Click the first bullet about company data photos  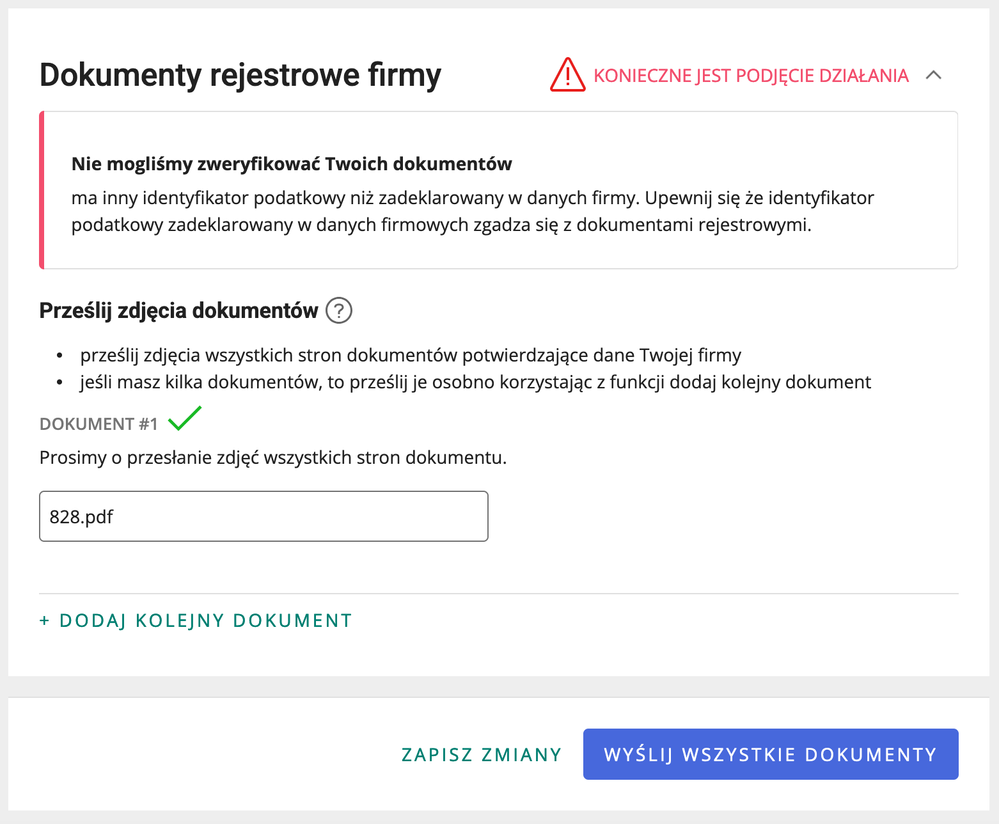point(411,356)
